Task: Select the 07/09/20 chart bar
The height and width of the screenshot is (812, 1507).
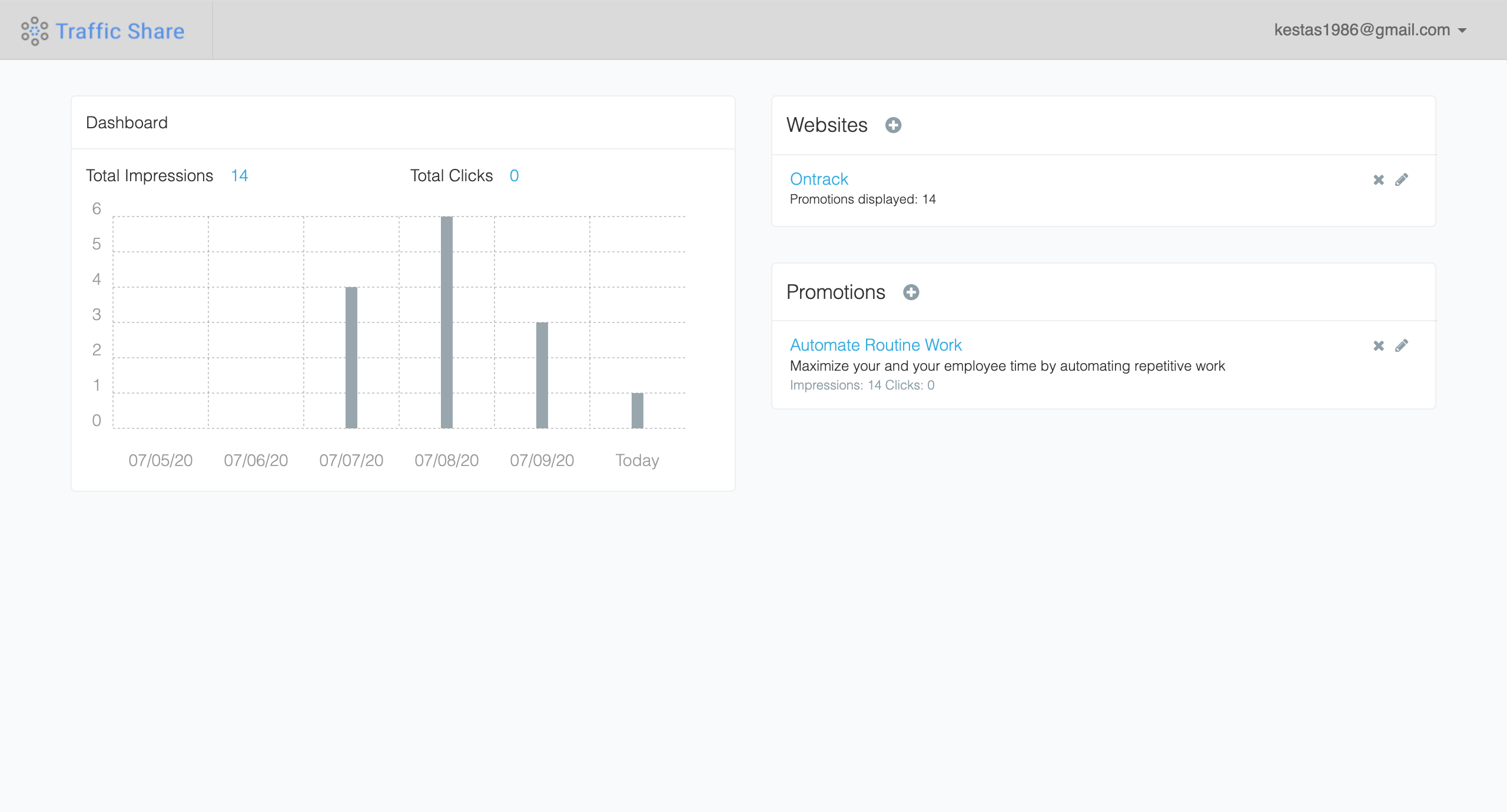Action: [x=542, y=375]
